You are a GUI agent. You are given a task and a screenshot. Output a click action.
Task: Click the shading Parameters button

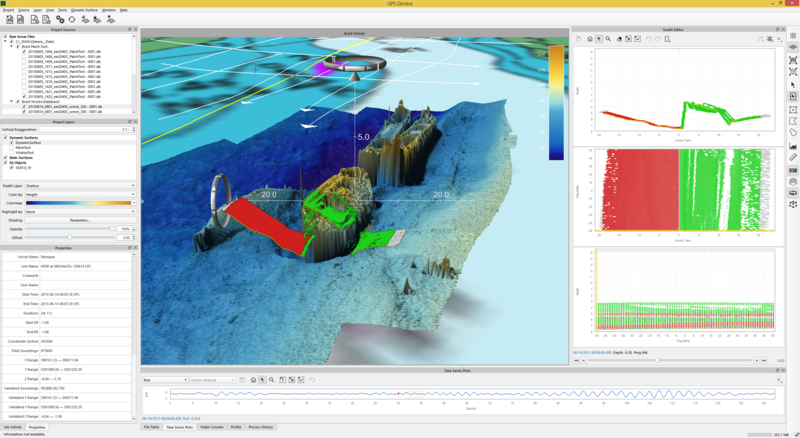pyautogui.click(x=80, y=220)
